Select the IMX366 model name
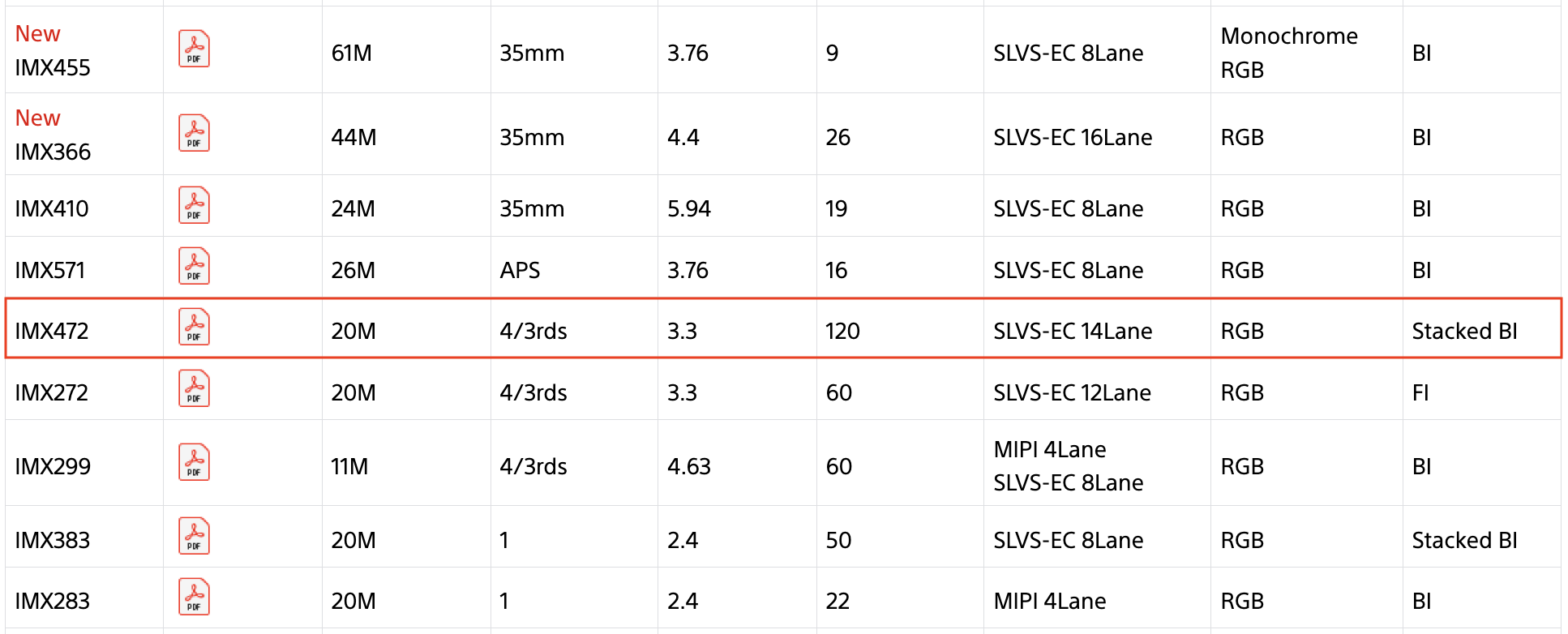1568x634 pixels. coord(53,152)
